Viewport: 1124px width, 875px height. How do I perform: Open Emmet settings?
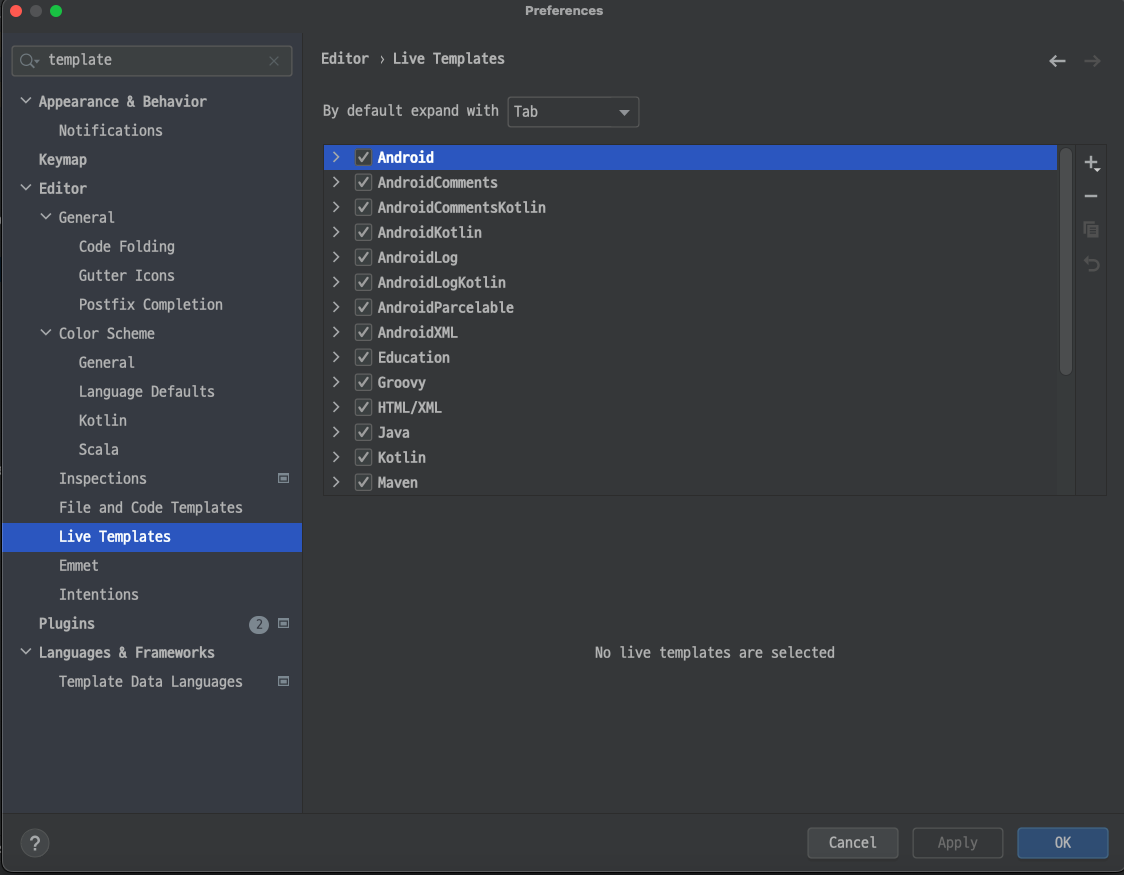(x=78, y=565)
